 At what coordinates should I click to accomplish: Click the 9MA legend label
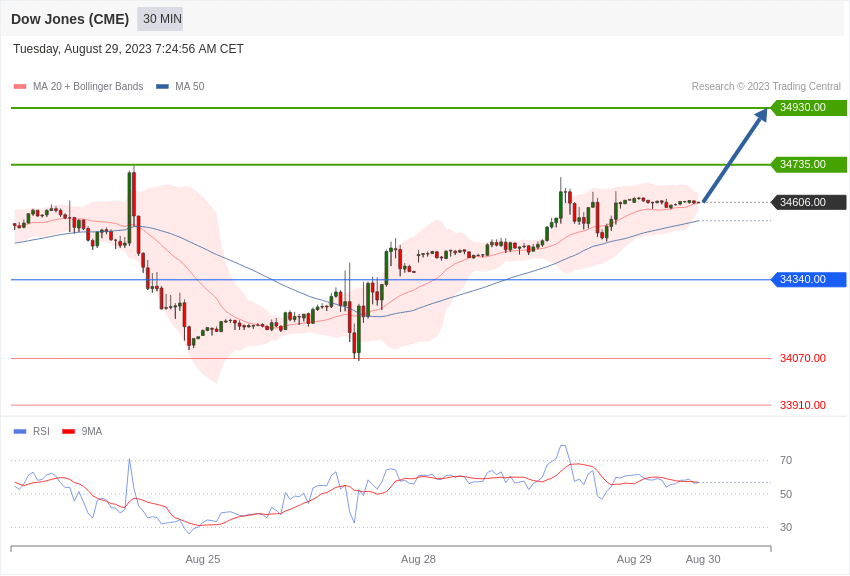[x=92, y=431]
